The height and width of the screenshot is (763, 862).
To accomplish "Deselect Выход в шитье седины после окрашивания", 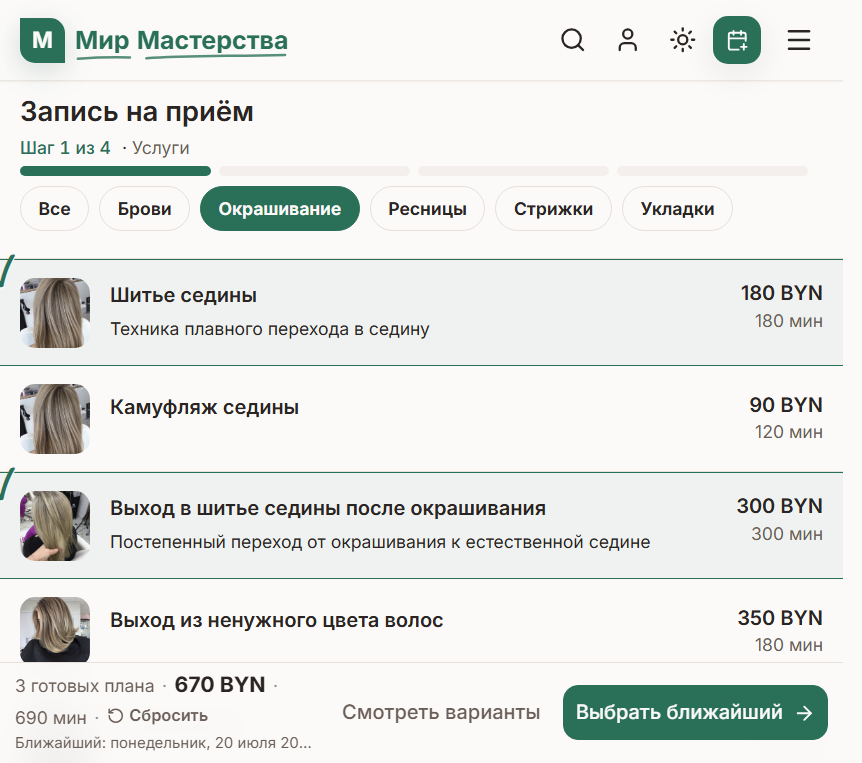I will (421, 525).
